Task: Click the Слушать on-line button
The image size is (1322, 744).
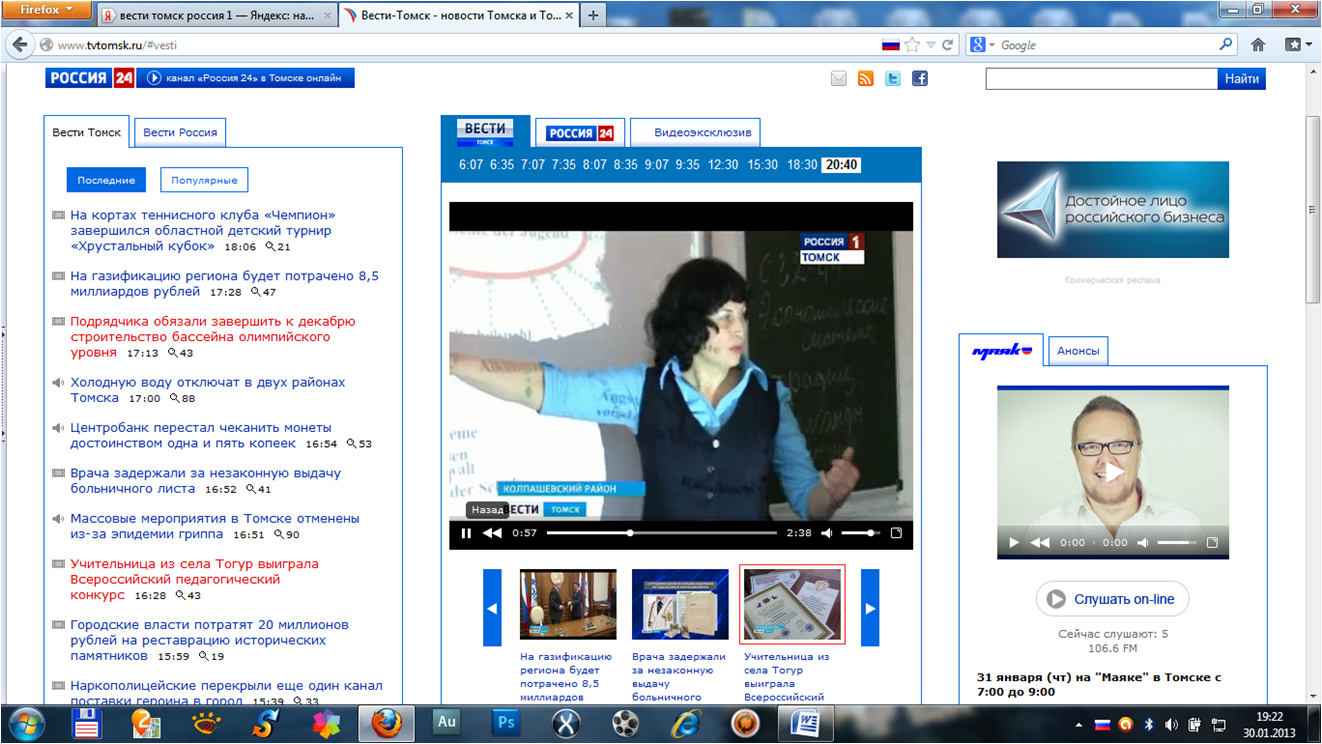Action: pyautogui.click(x=1113, y=599)
